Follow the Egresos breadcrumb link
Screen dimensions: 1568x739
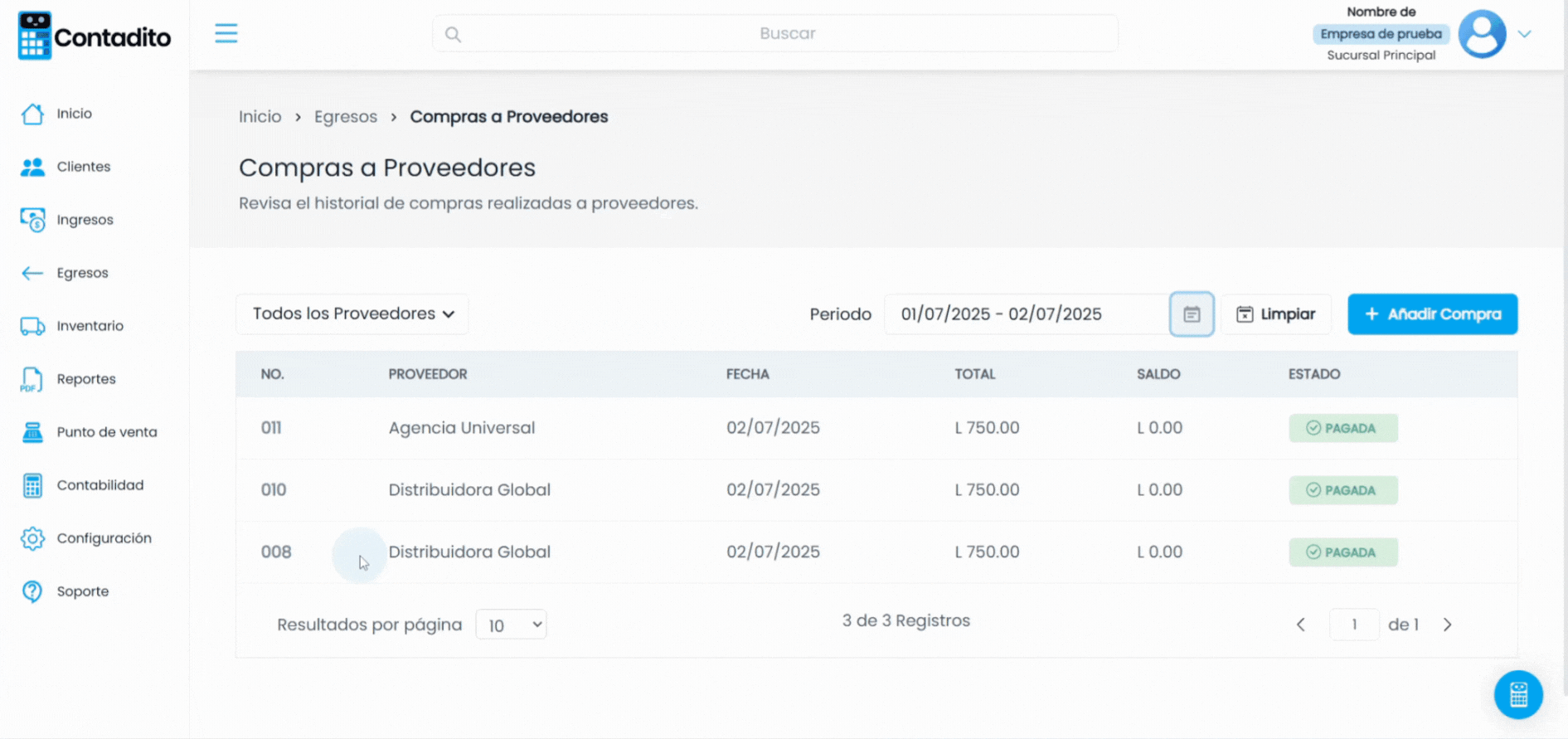[346, 117]
